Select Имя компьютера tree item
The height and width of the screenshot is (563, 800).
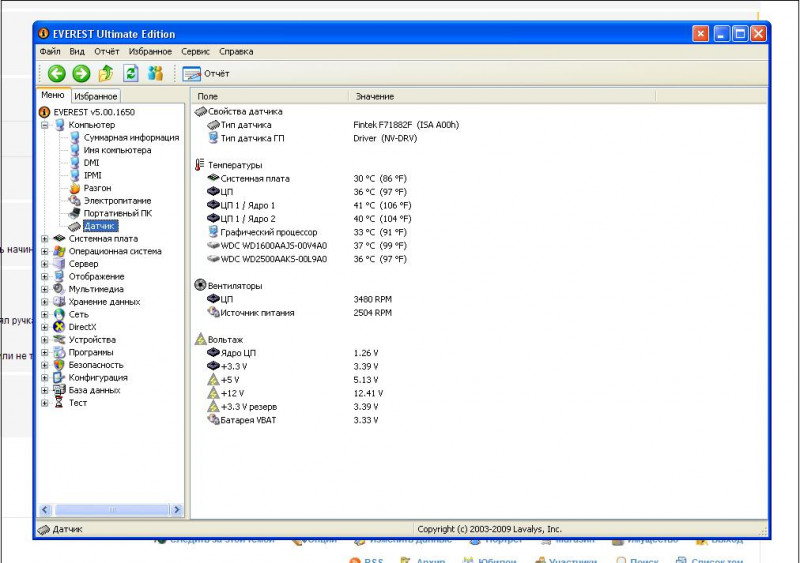tap(117, 151)
